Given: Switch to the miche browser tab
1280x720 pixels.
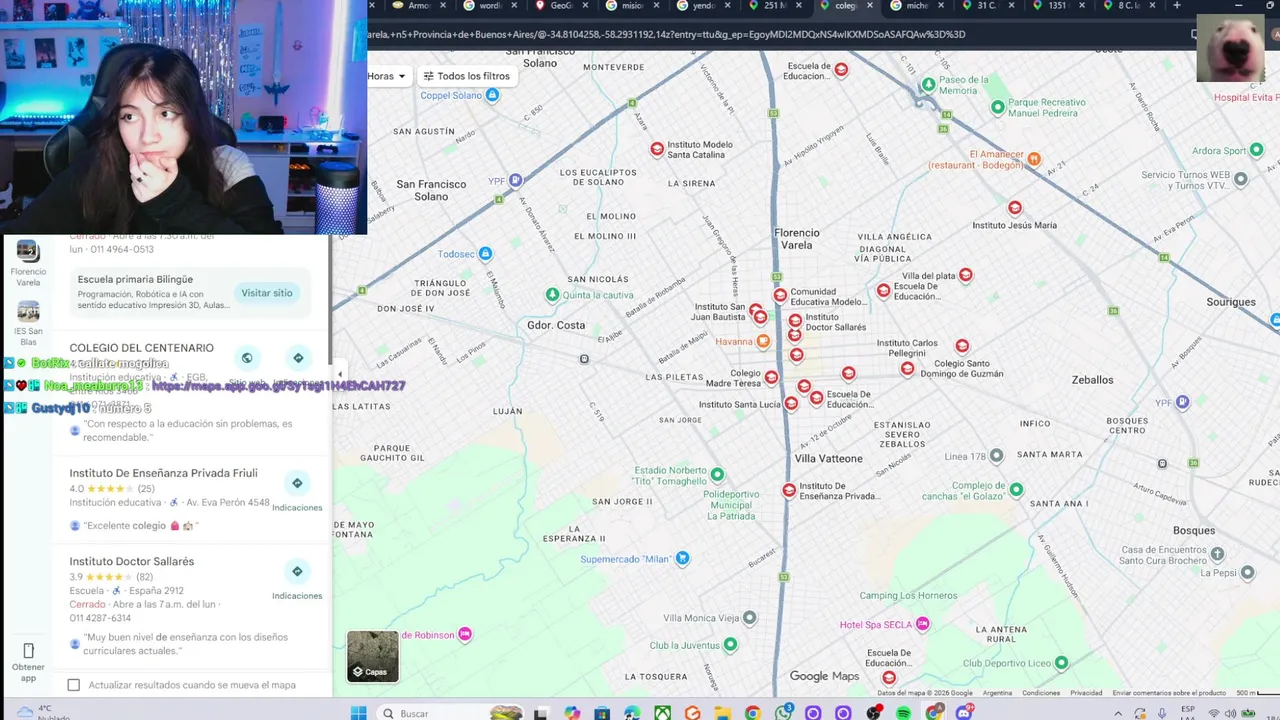Looking at the screenshot, I should click(917, 6).
